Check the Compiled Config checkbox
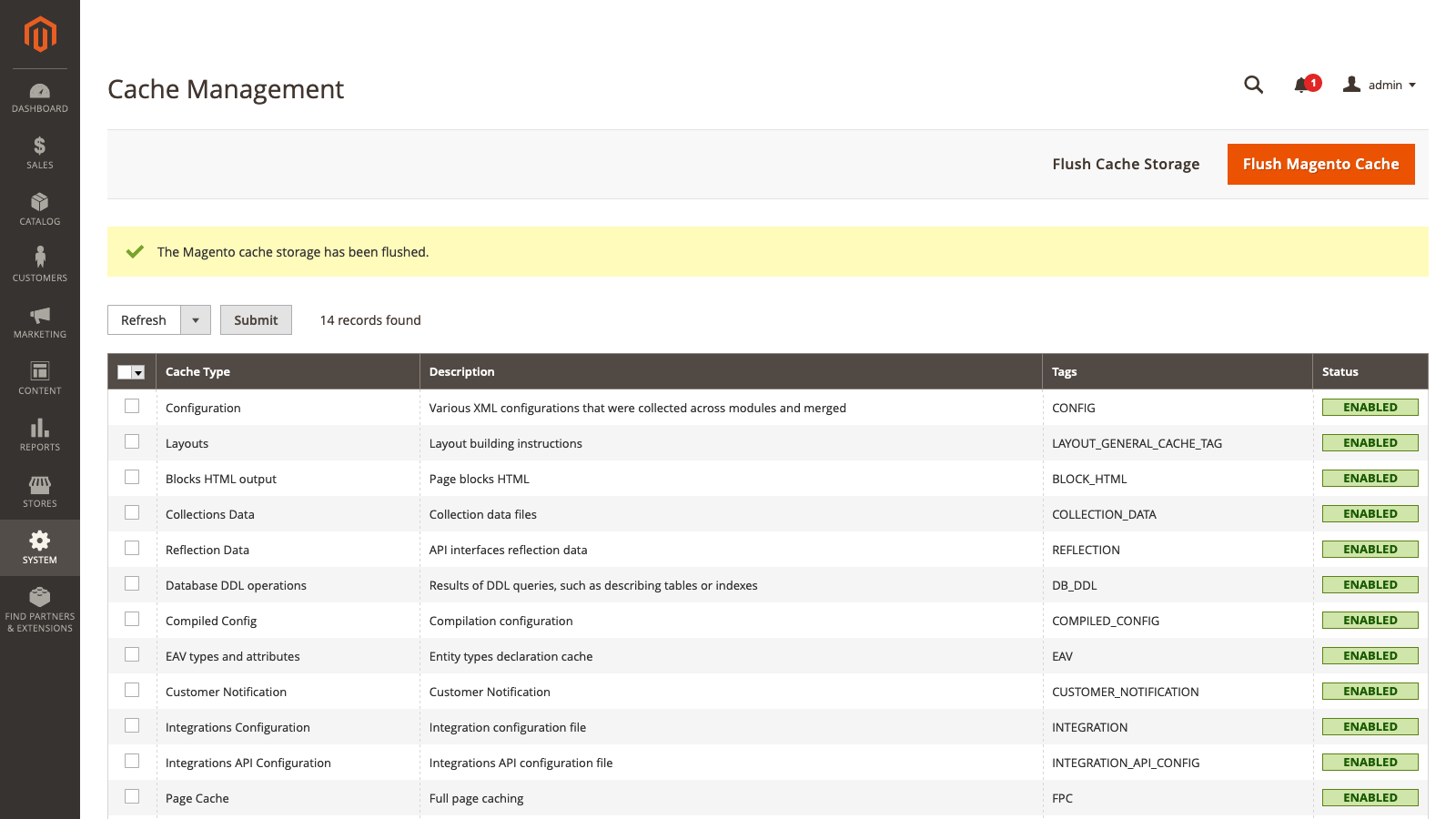Screen dimensions: 1456x819 132,619
